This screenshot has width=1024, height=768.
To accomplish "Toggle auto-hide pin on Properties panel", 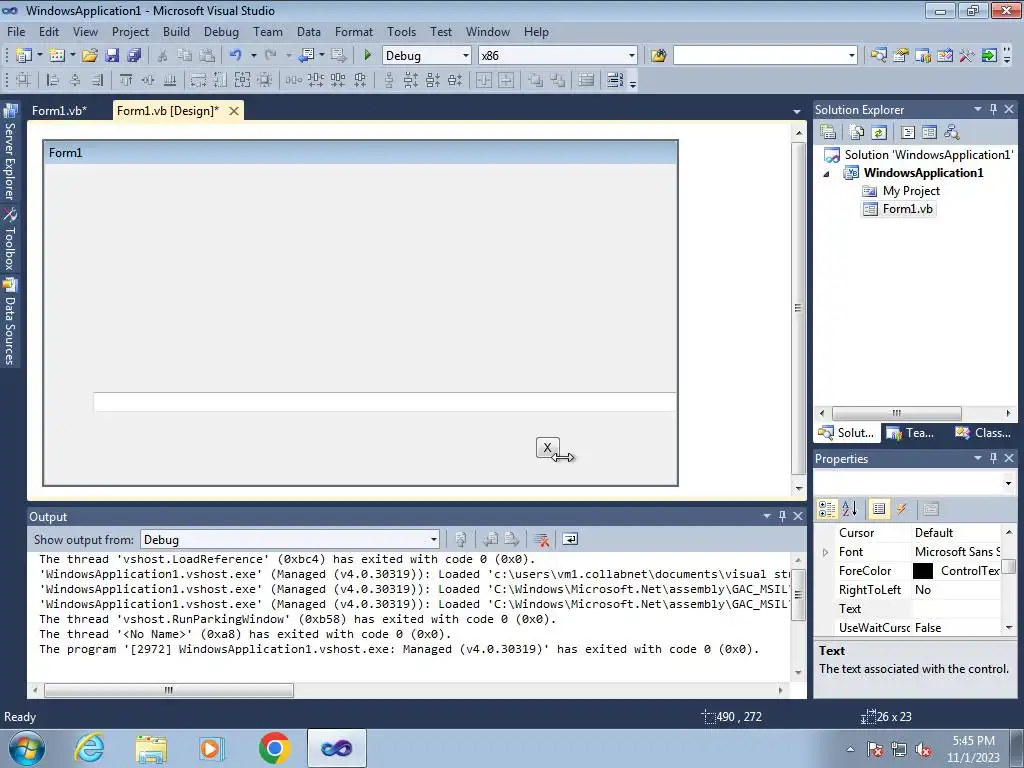I will click(993, 458).
